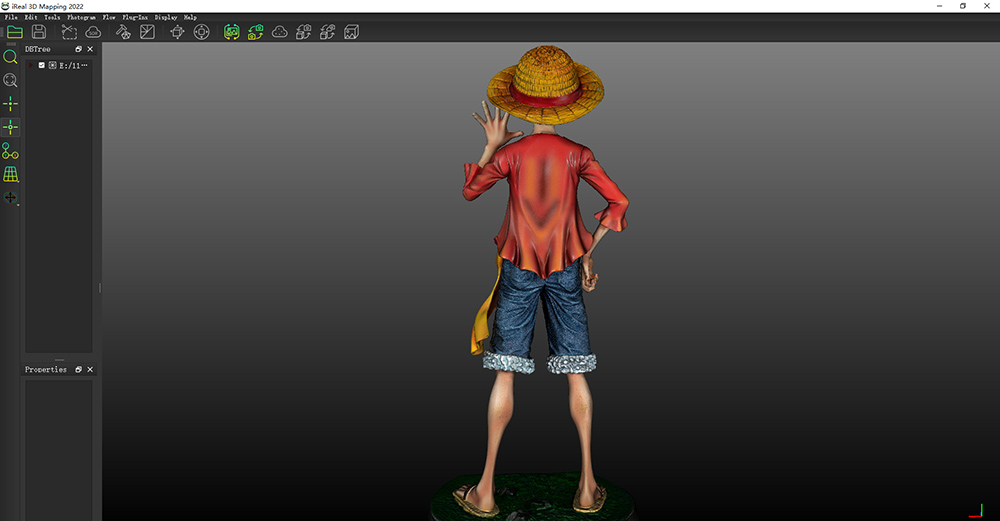Select the green magnifier zoom tool
Screen dimensions: 1000x521
[10, 57]
